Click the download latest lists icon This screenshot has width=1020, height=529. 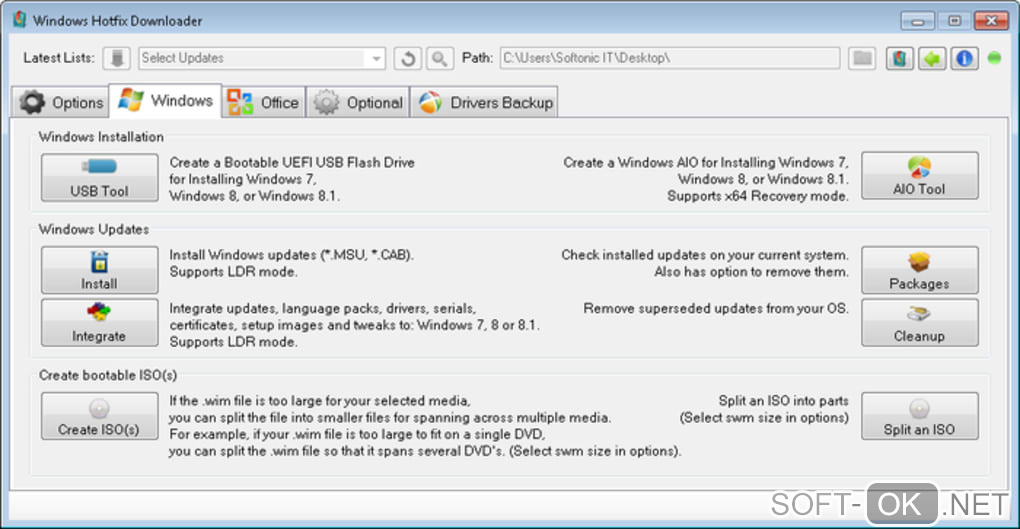click(x=117, y=58)
